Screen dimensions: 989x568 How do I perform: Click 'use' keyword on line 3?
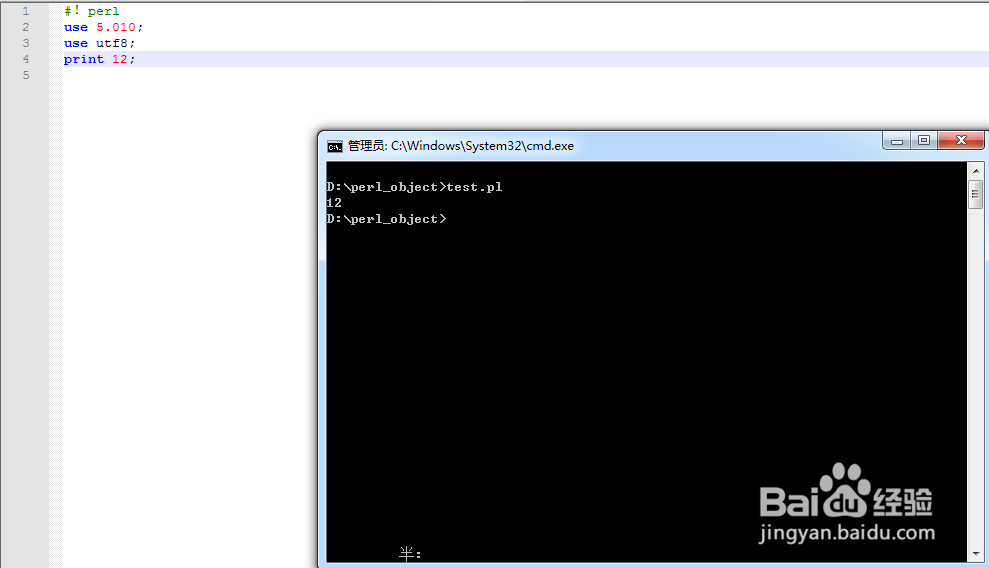pos(76,43)
